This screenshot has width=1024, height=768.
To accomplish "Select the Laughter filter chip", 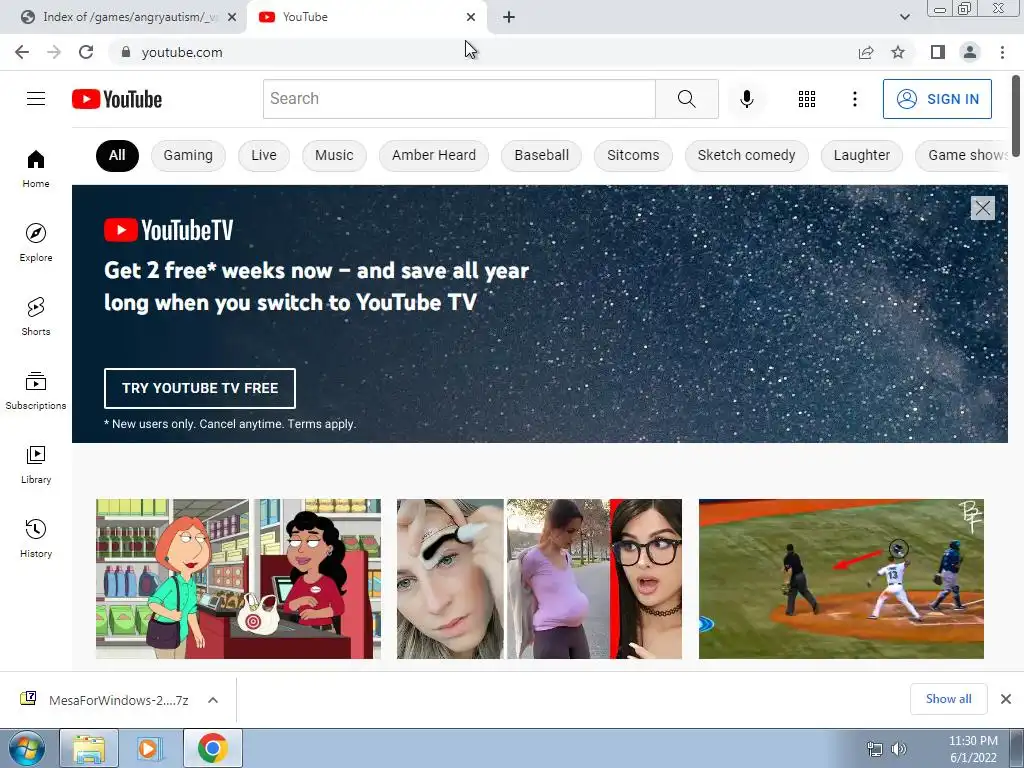I will pos(861,155).
